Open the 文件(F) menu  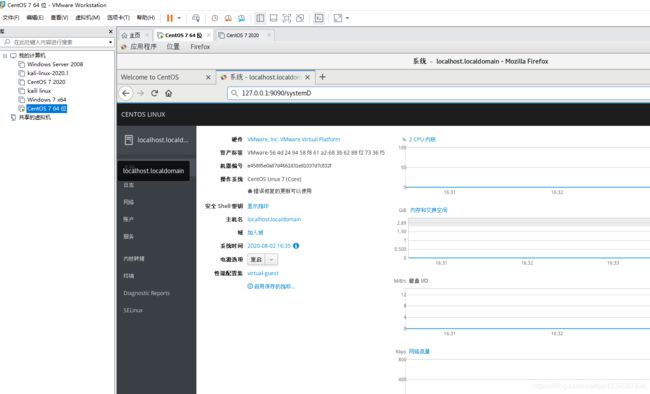[11, 17]
